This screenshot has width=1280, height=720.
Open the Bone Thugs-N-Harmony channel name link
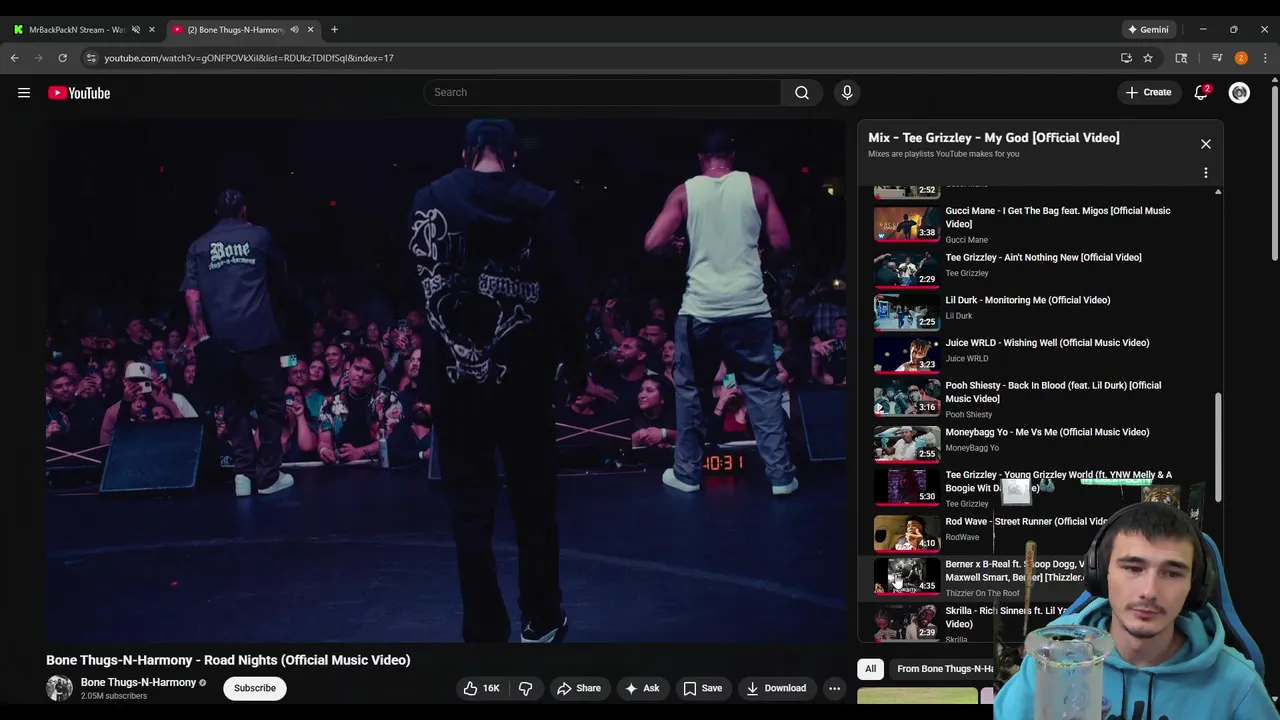[138, 682]
